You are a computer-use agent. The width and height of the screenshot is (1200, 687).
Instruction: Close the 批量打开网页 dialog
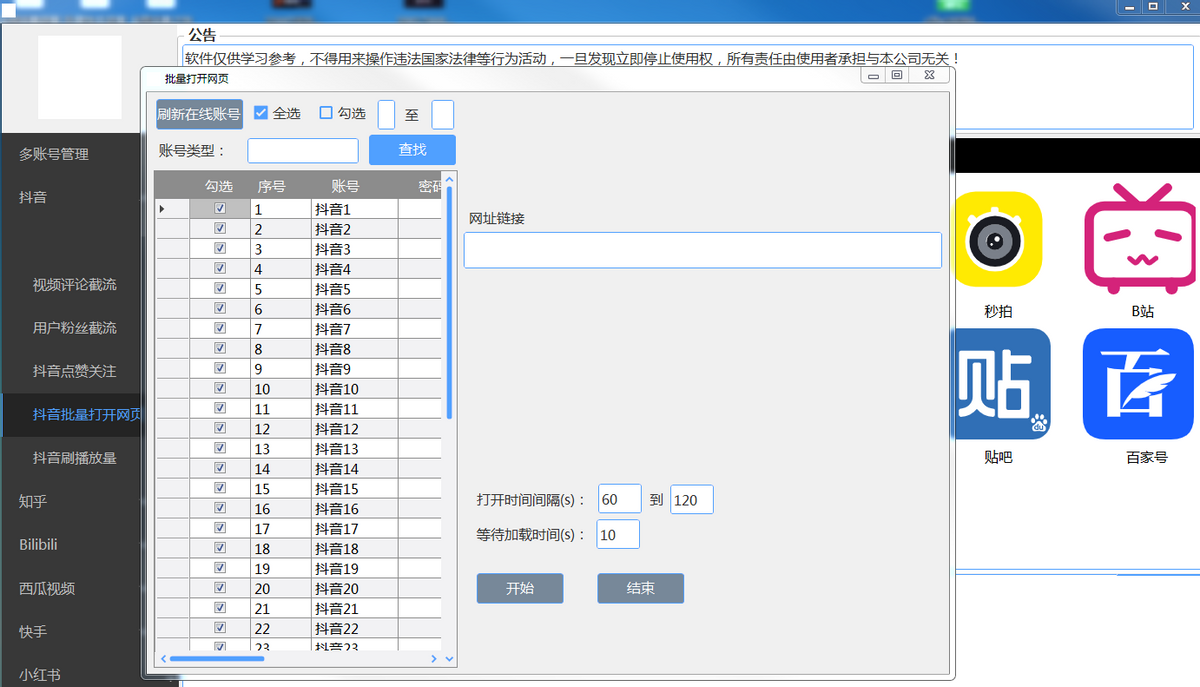click(x=928, y=75)
